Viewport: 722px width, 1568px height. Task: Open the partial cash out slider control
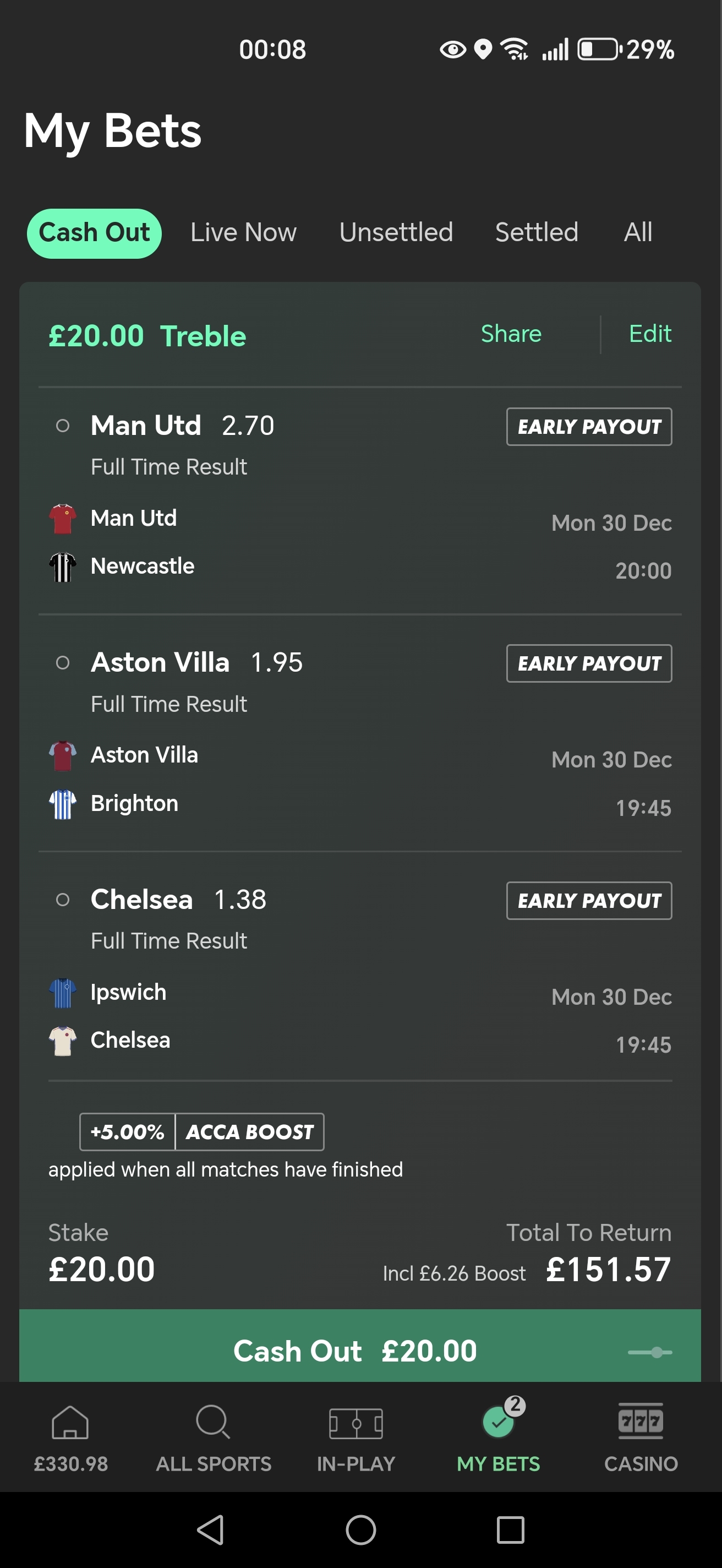pyautogui.click(x=650, y=1352)
